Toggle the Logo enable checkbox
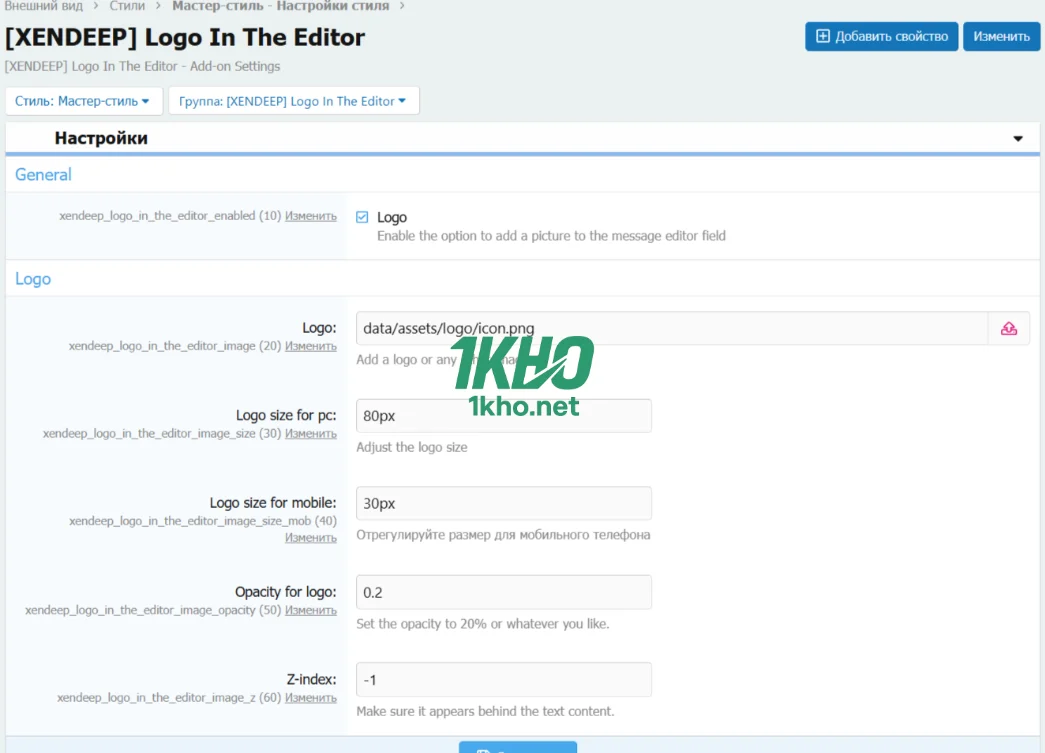This screenshot has width=1045, height=753. 362,217
